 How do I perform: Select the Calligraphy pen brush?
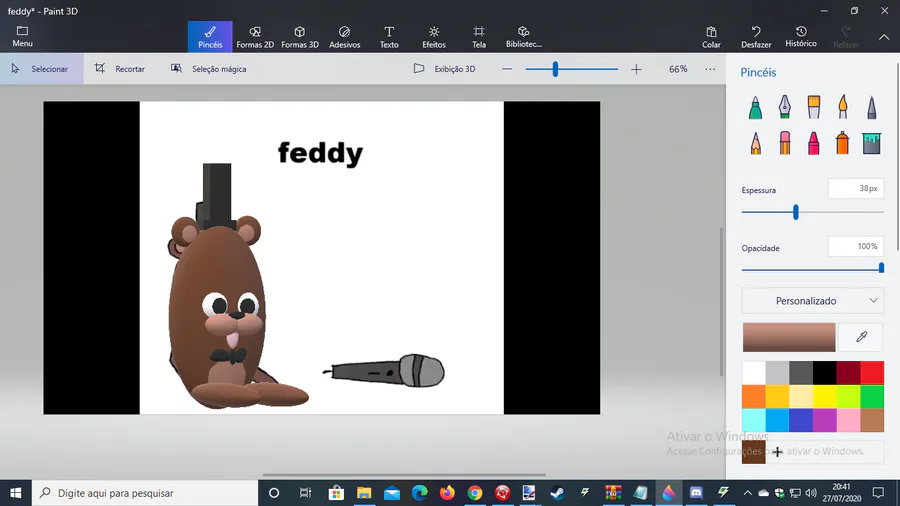(785, 107)
